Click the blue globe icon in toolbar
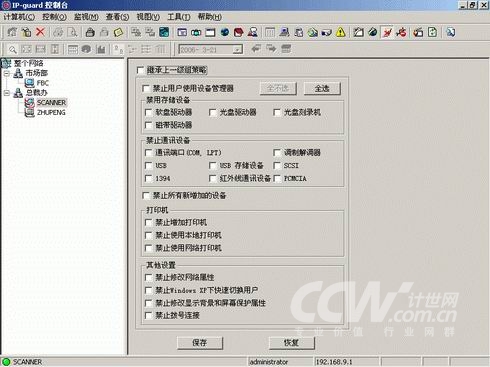The image size is (490, 367). tap(225, 32)
